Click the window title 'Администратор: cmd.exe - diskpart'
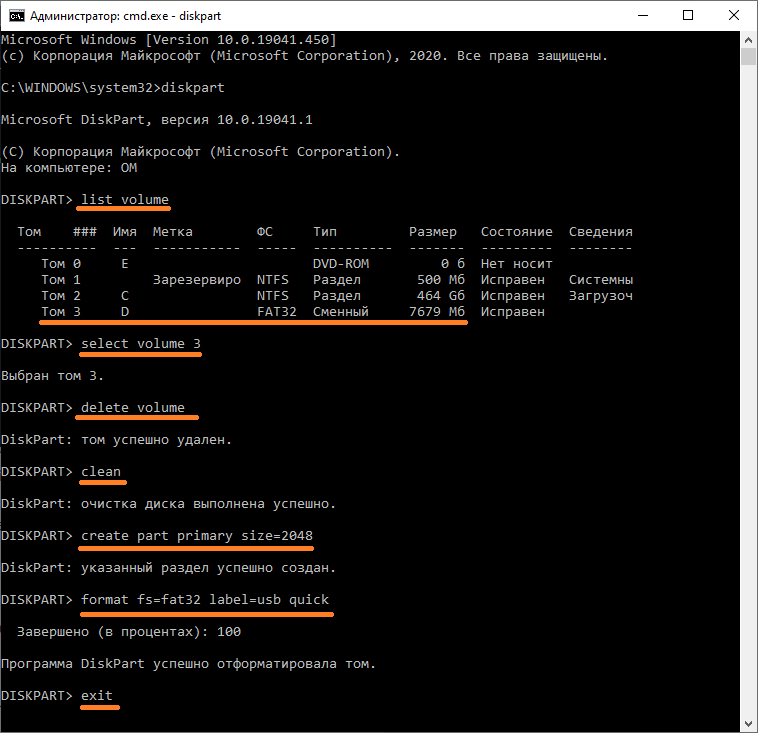This screenshot has height=733, width=758. tap(125, 16)
